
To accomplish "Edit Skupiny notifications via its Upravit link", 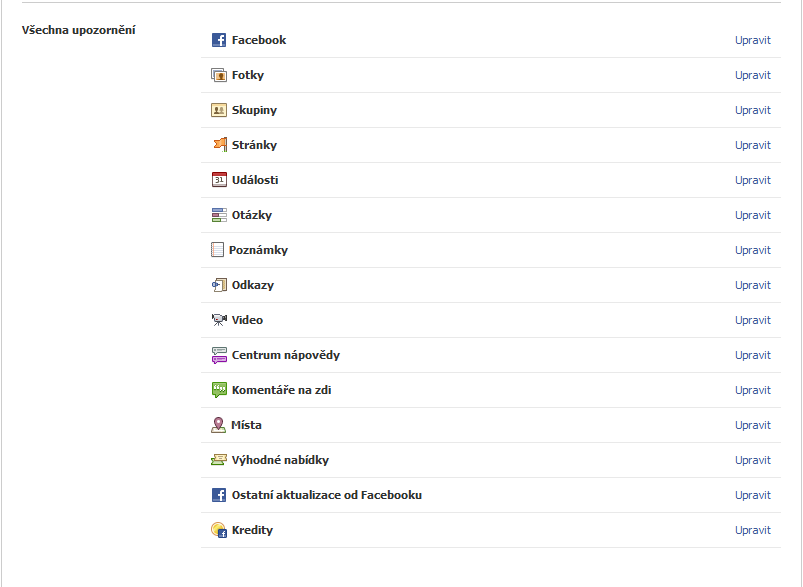I will (753, 110).
